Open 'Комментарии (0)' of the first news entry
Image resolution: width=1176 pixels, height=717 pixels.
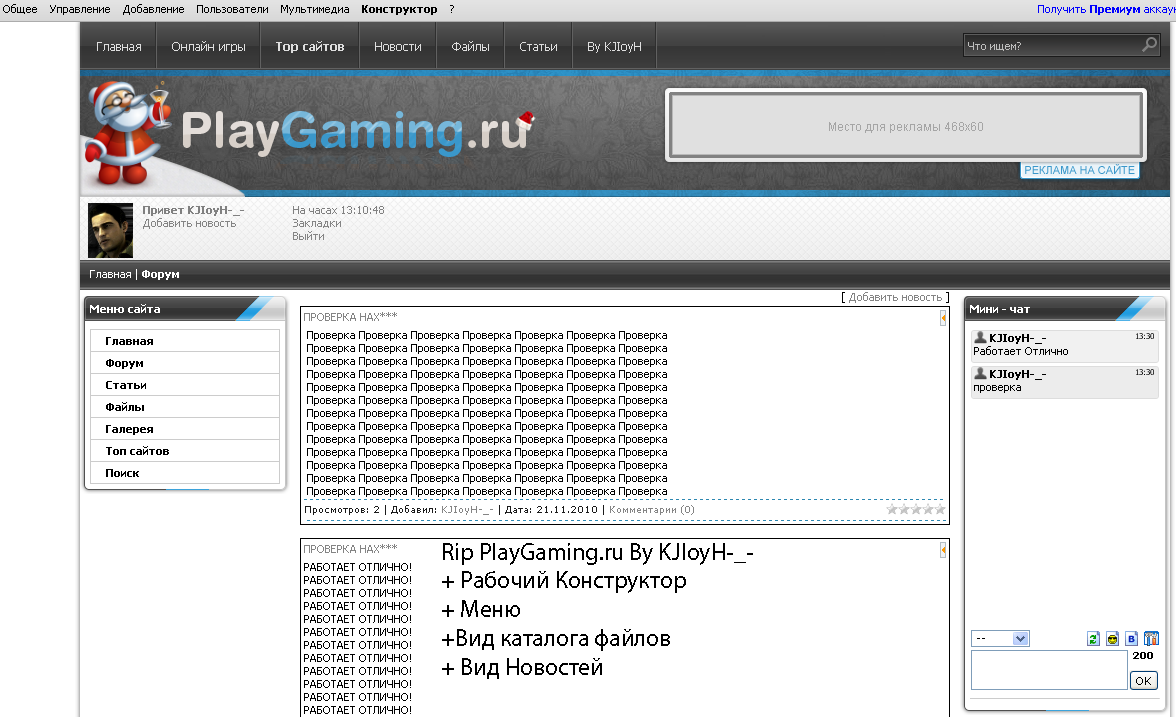click(x=652, y=509)
